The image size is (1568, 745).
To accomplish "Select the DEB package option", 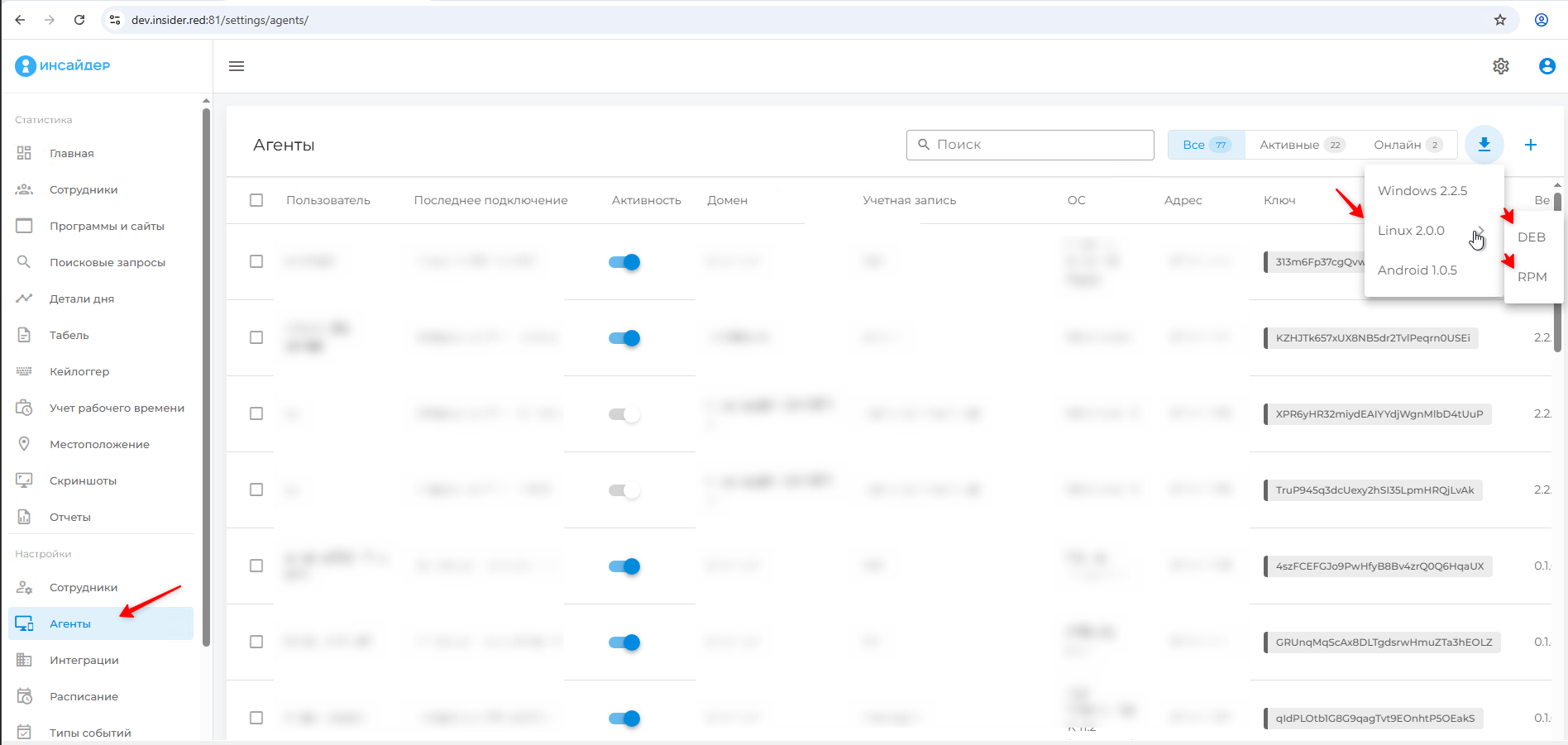I will tap(1531, 237).
